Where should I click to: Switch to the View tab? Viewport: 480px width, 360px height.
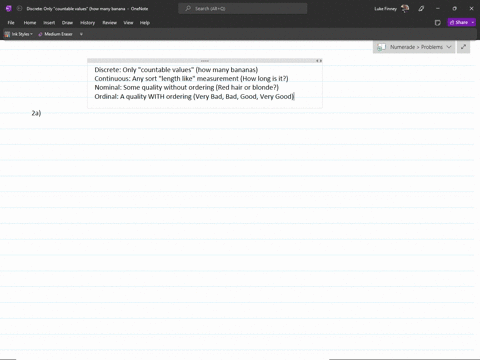tap(128, 23)
